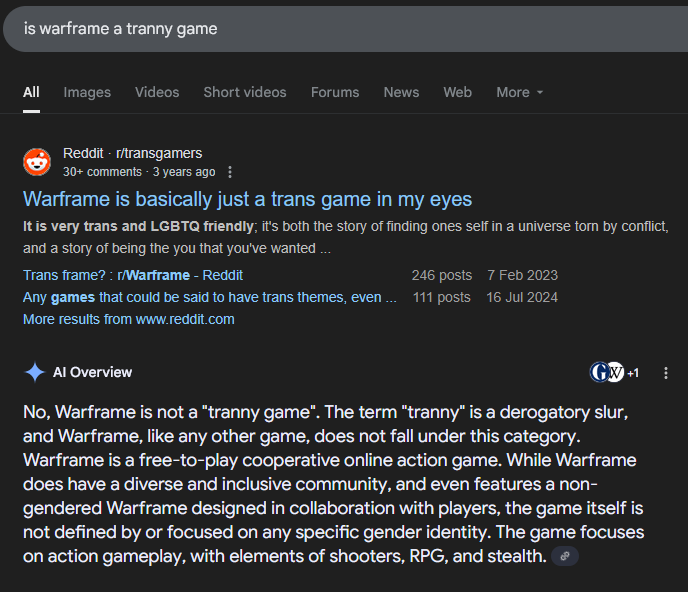Expand the More search filters dropdown
Viewport: 688px width, 592px height.
520,92
